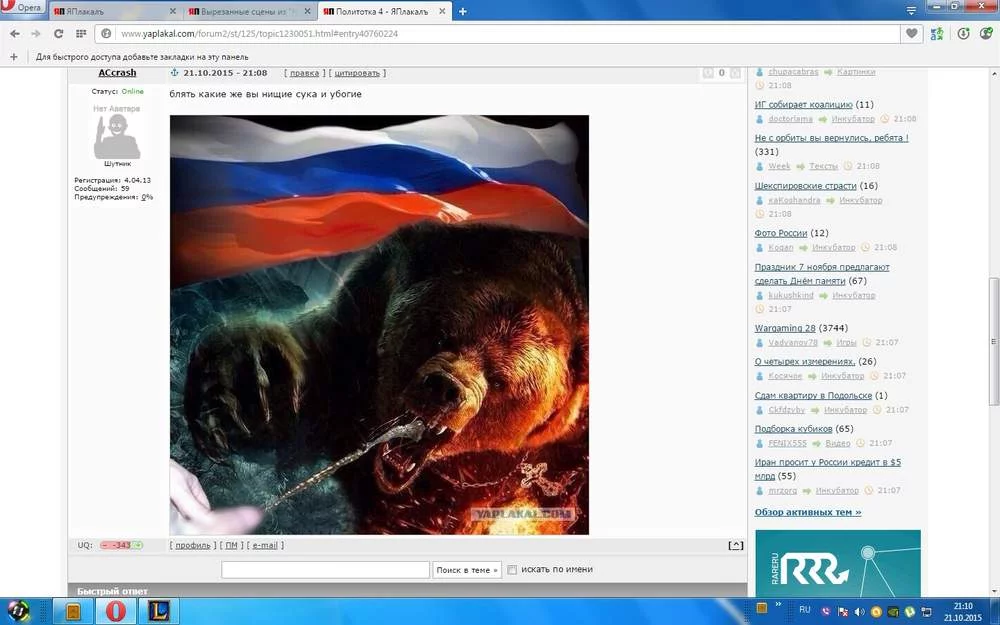Image resolution: width=1000 pixels, height=625 pixels.
Task: Open the Speed Dial grid icon
Action: [81, 34]
